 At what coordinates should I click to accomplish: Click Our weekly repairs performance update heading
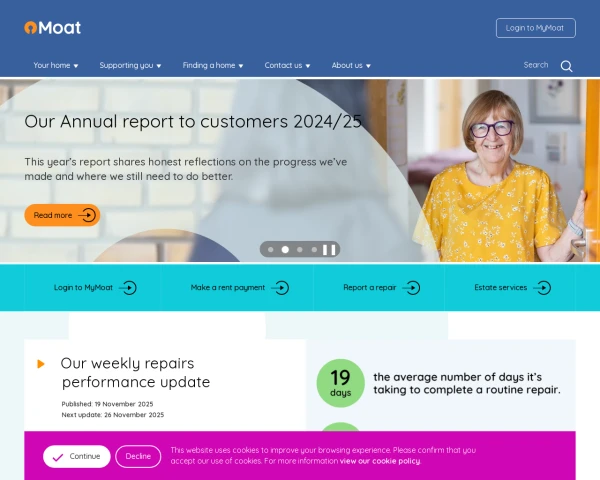click(x=135, y=372)
